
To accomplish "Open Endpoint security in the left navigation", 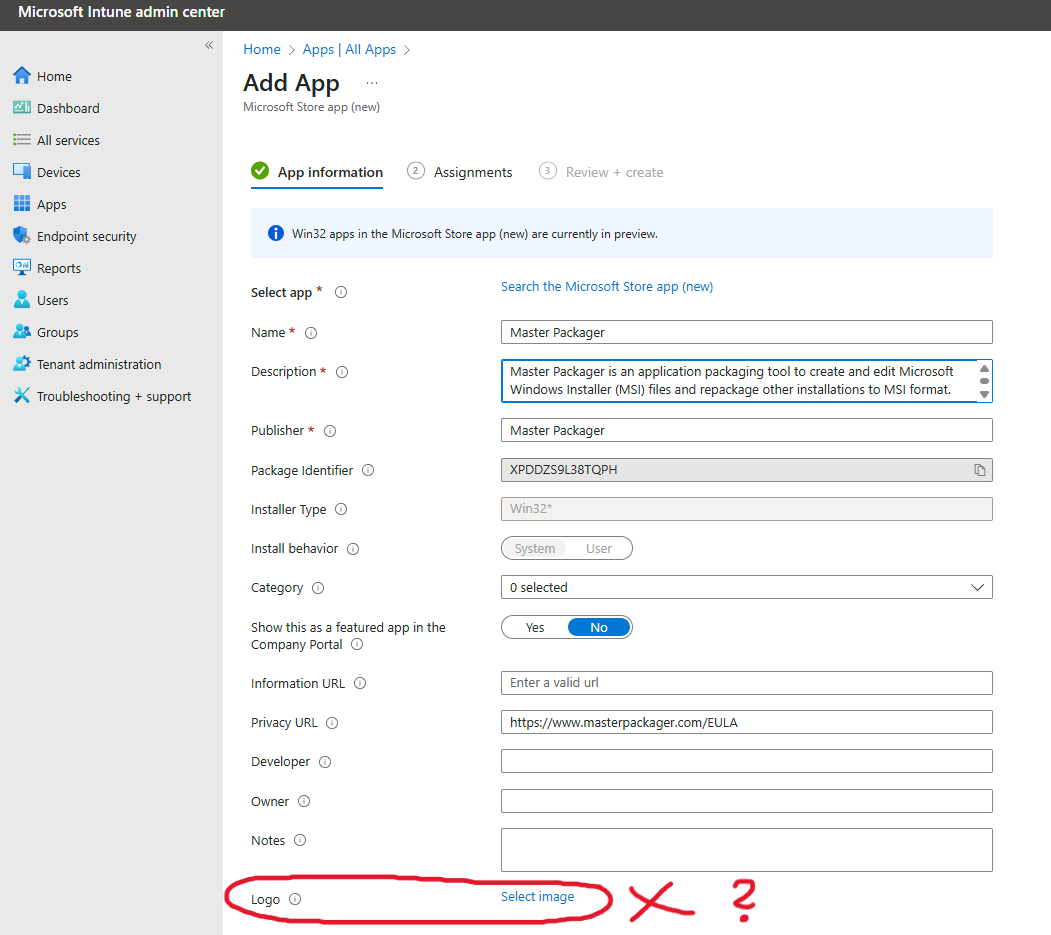I will pos(86,237).
